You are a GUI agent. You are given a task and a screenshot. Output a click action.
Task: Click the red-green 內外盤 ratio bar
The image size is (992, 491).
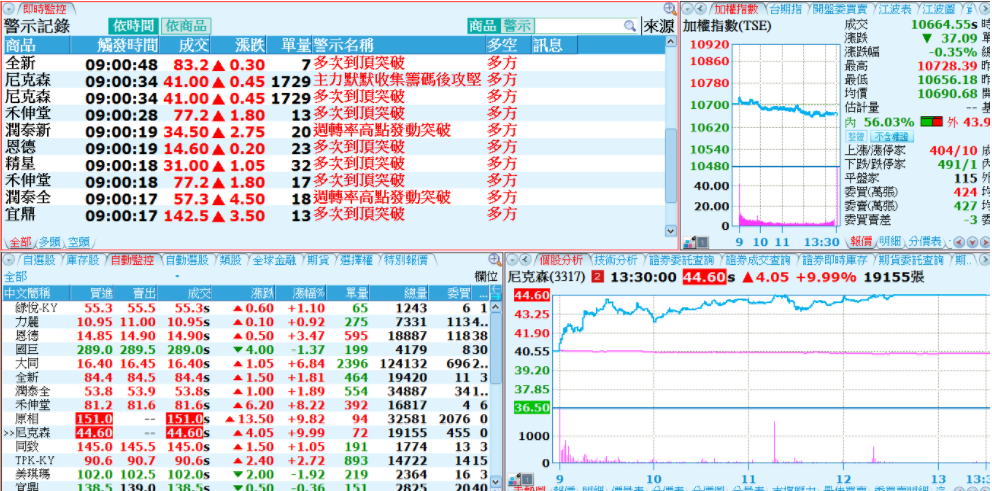click(x=930, y=122)
